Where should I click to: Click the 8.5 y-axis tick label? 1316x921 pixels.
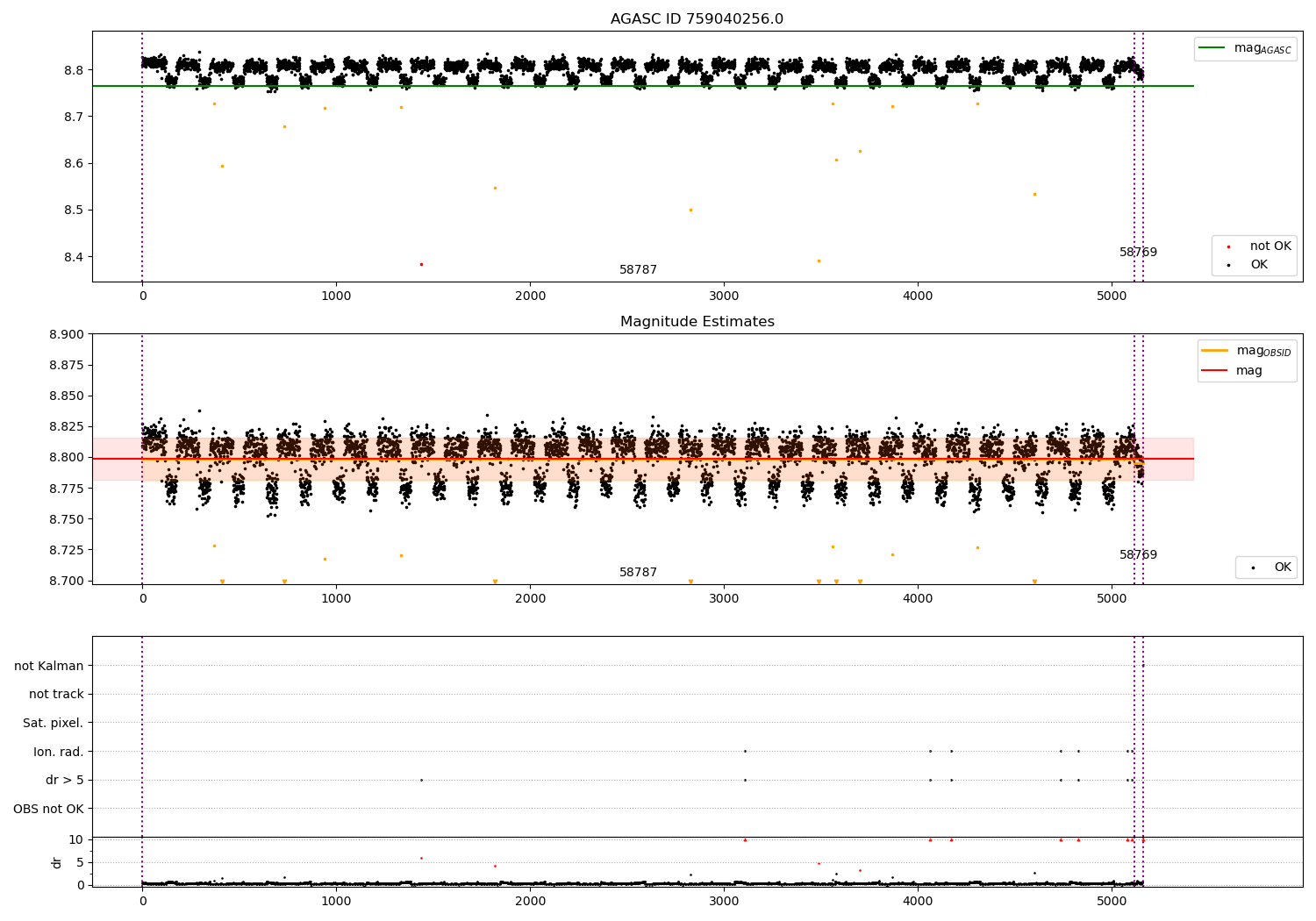click(75, 211)
